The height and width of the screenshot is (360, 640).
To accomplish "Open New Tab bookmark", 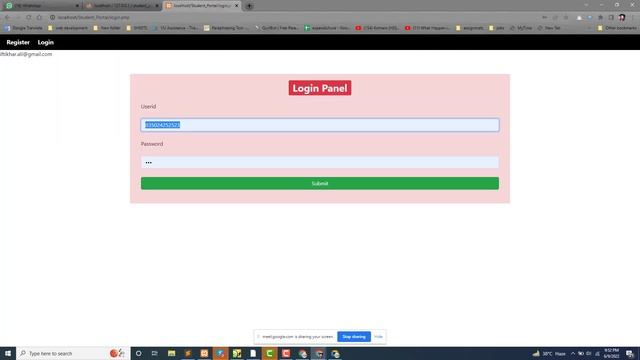I will point(549,28).
